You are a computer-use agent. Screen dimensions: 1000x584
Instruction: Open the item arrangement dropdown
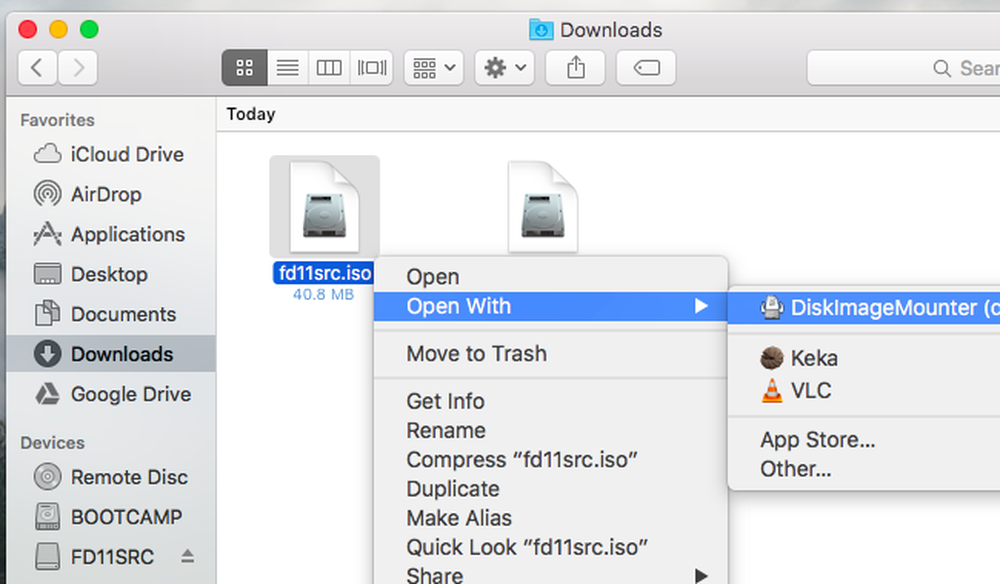point(434,68)
